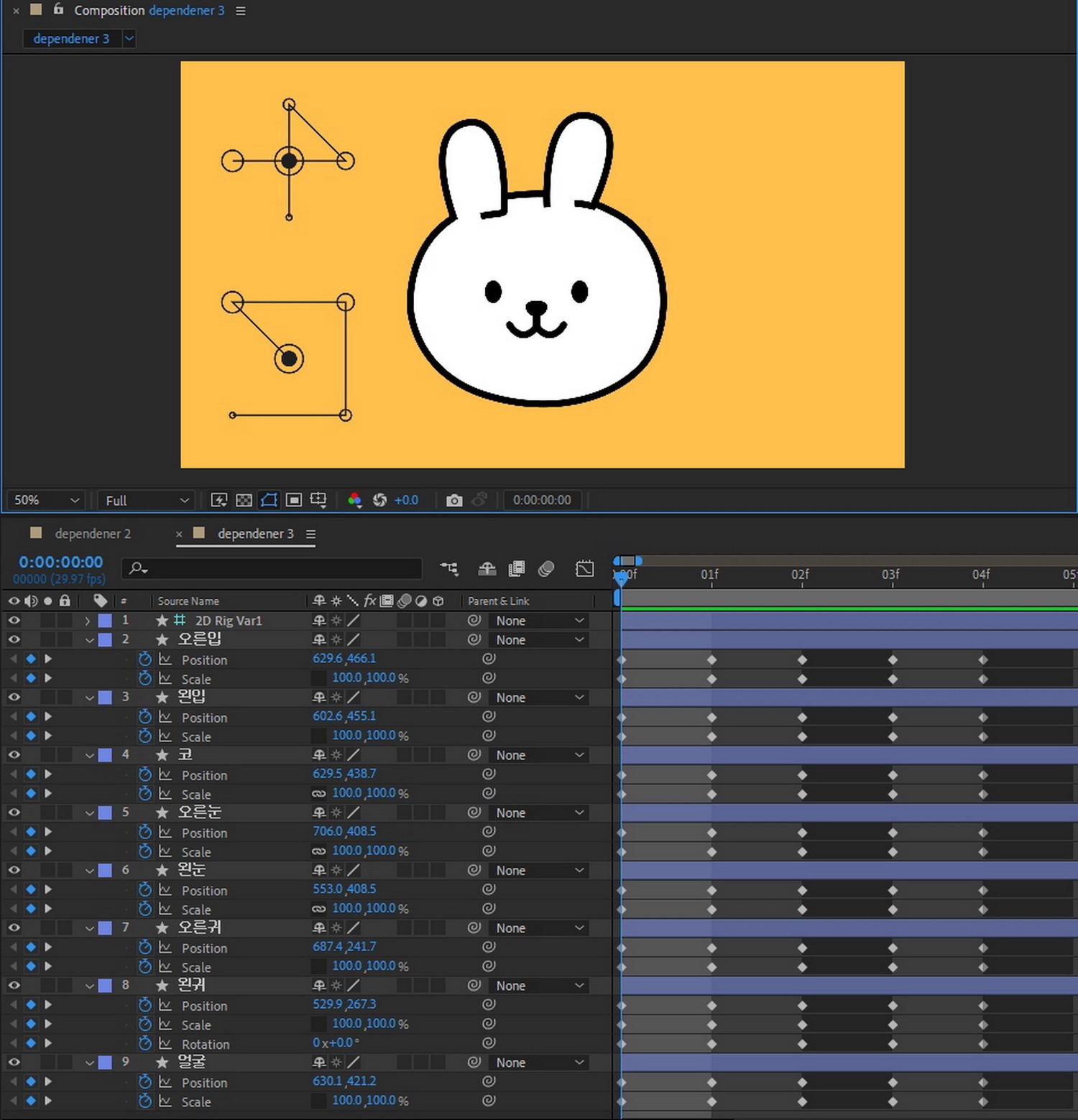This screenshot has height=1120, width=1078.
Task: Hide the 2D Rig Var1 layer
Action: [x=14, y=621]
